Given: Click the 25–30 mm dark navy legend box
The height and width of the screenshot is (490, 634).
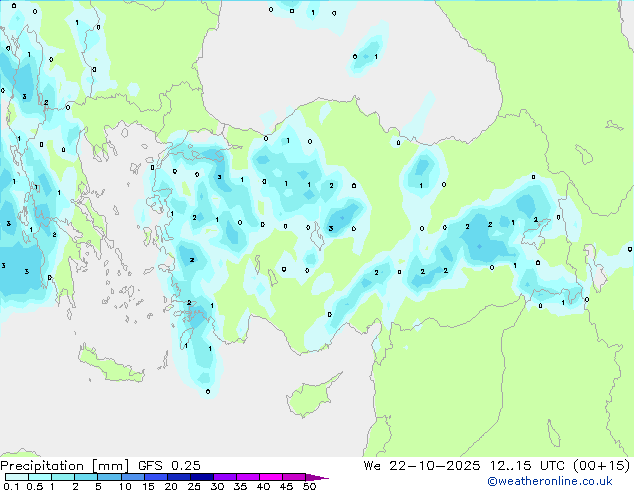Looking at the screenshot, I should coord(201,477).
